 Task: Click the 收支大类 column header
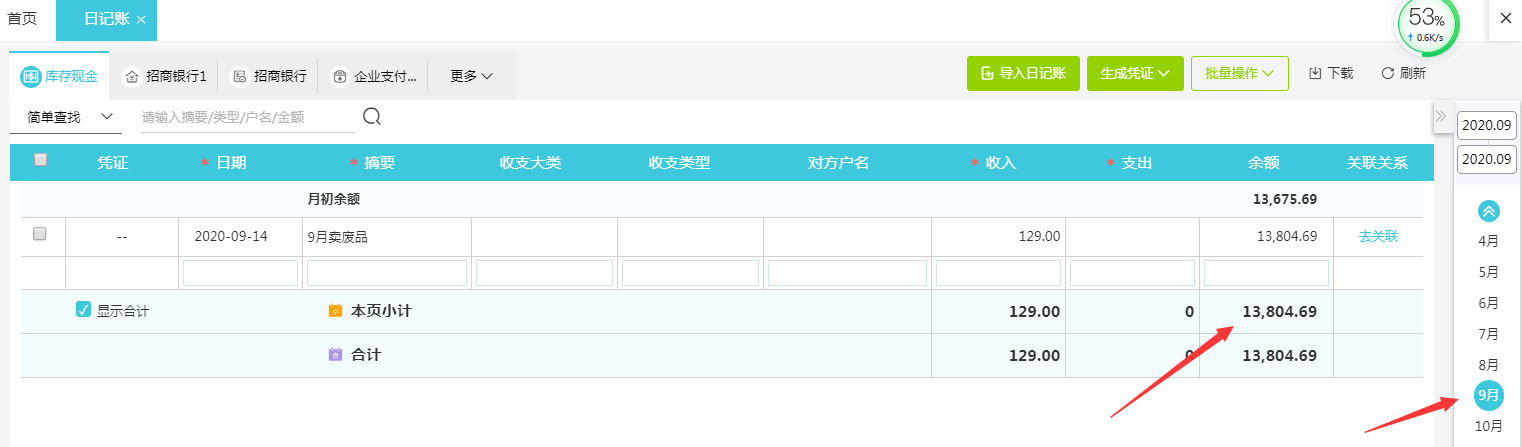click(530, 163)
